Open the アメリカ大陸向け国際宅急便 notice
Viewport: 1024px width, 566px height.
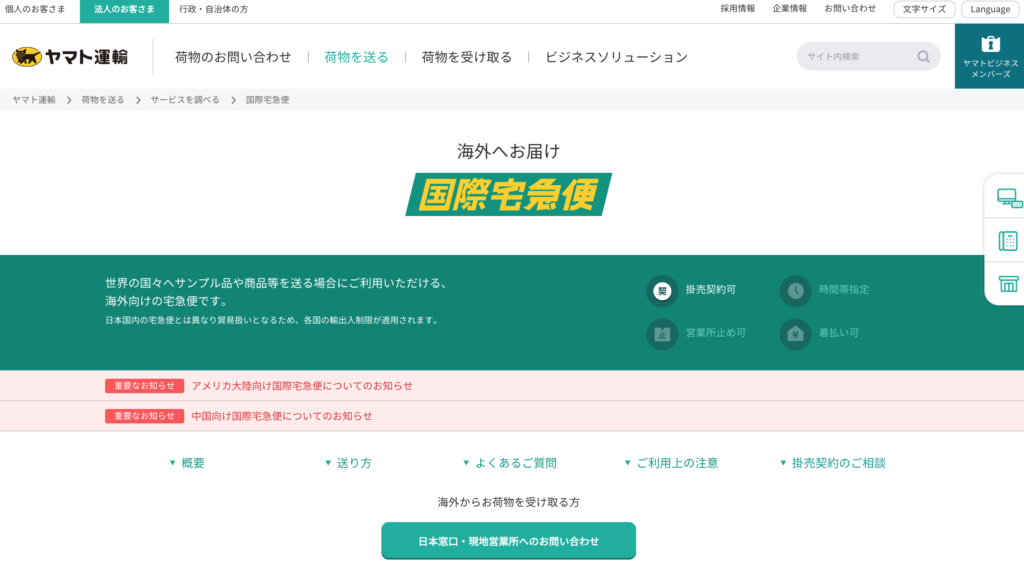tap(302, 386)
